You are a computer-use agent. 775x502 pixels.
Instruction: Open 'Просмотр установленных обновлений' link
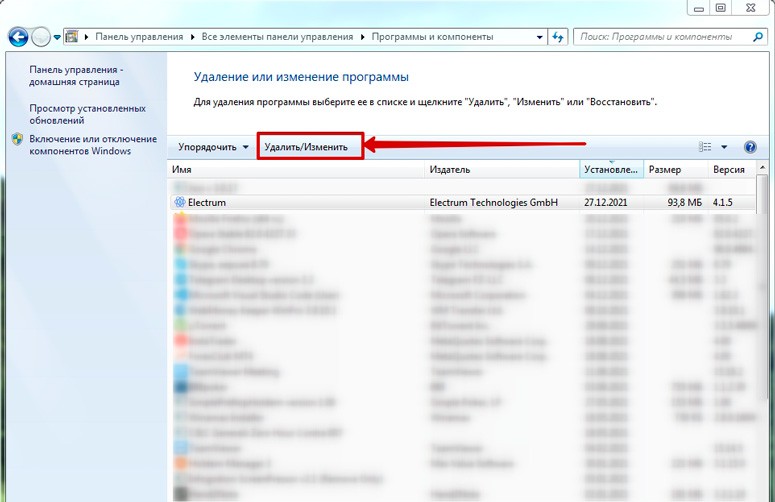pyautogui.click(x=87, y=114)
